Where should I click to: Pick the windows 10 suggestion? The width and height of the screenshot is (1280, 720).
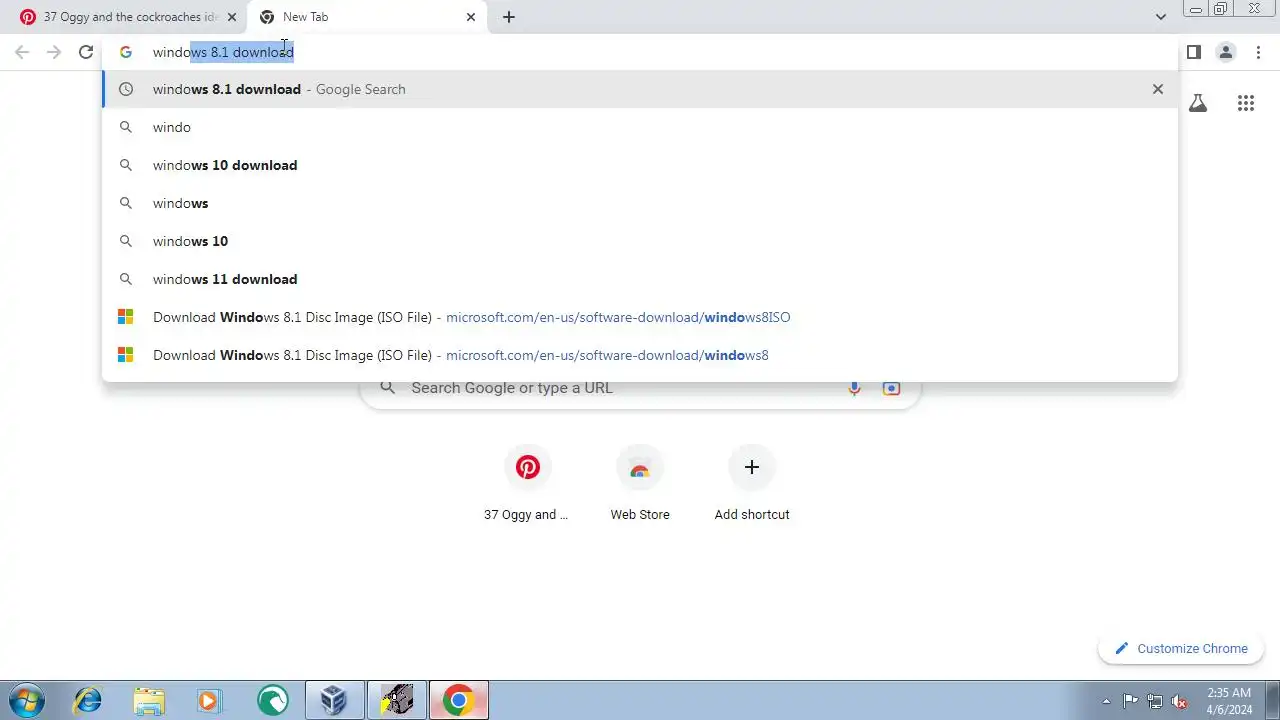tap(640, 241)
